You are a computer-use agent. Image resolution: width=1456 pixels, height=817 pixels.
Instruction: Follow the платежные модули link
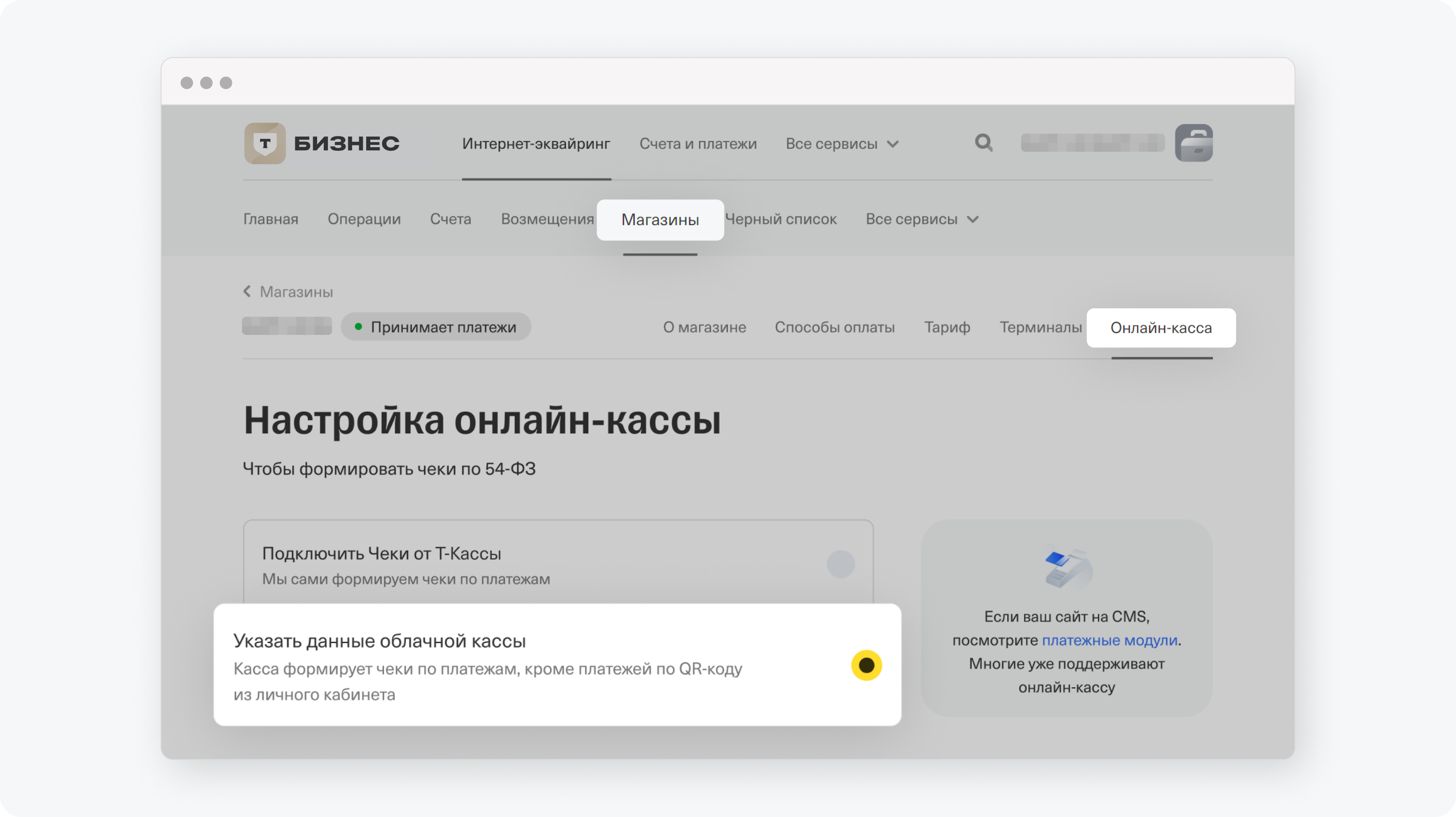point(1109,640)
